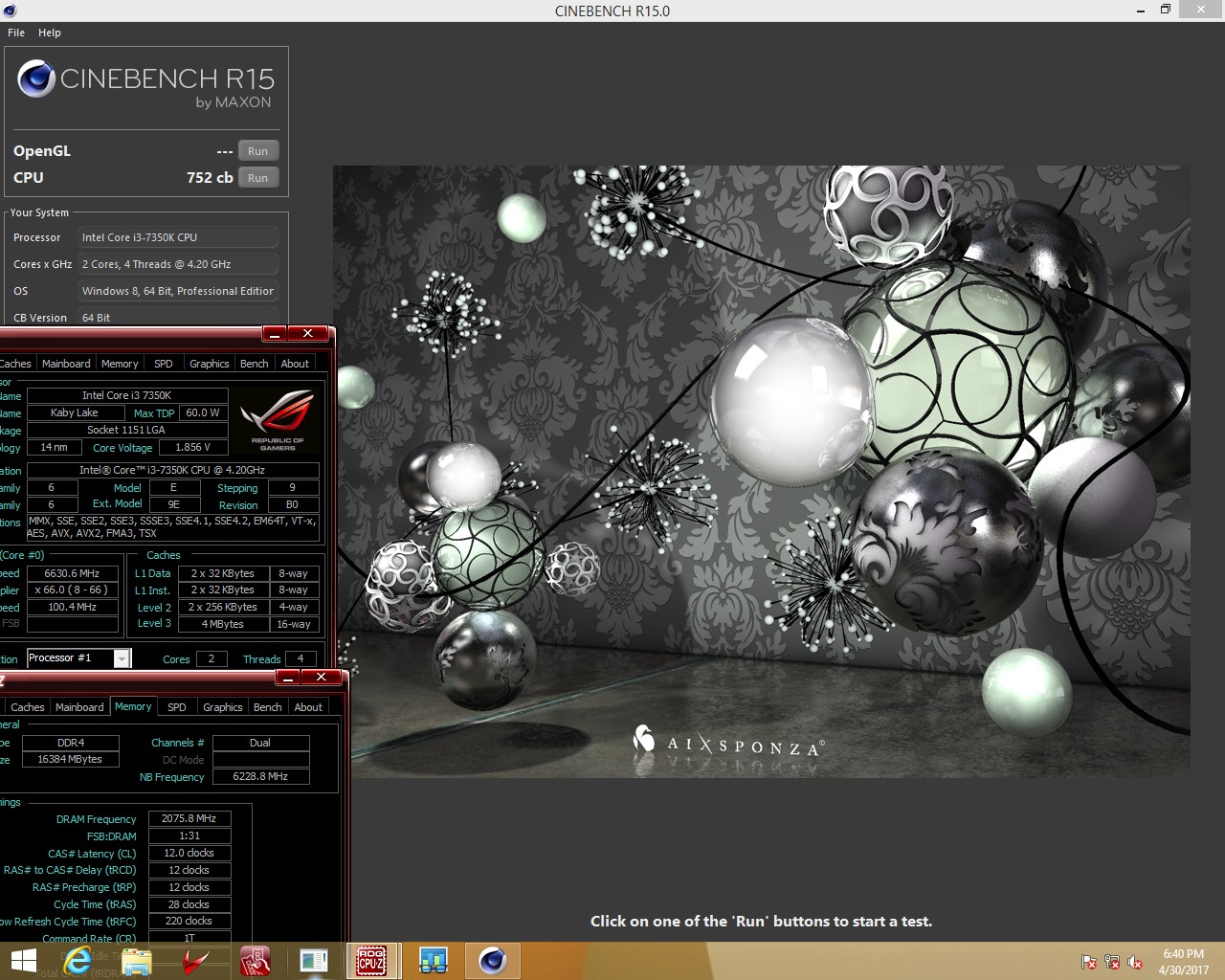Click the Cinebench R15 sphere logo
Image resolution: width=1225 pixels, height=980 pixels.
pos(36,78)
